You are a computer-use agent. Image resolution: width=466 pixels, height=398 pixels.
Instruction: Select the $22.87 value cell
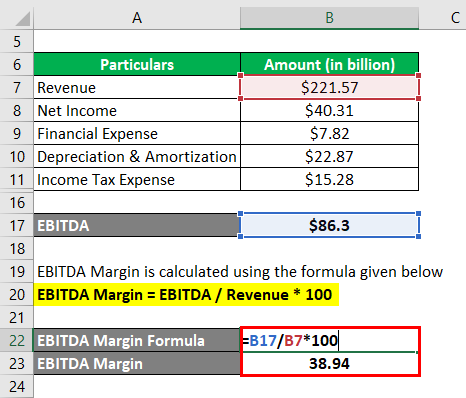(329, 156)
